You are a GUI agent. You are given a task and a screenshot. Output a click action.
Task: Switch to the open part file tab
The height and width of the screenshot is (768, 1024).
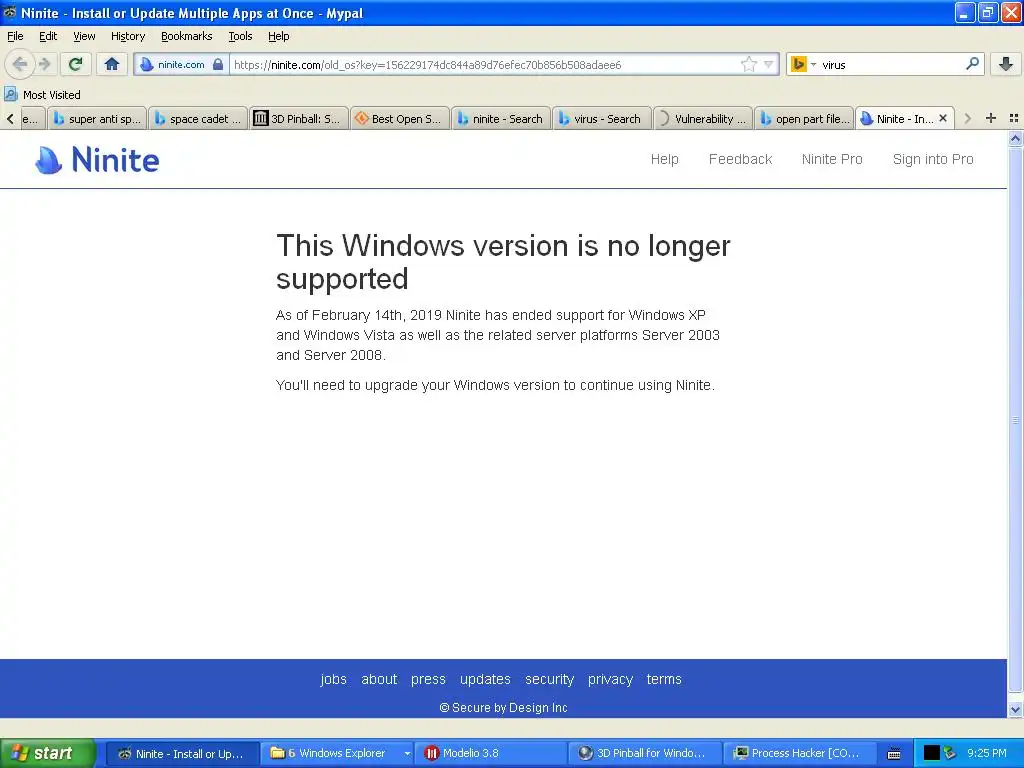click(x=804, y=118)
